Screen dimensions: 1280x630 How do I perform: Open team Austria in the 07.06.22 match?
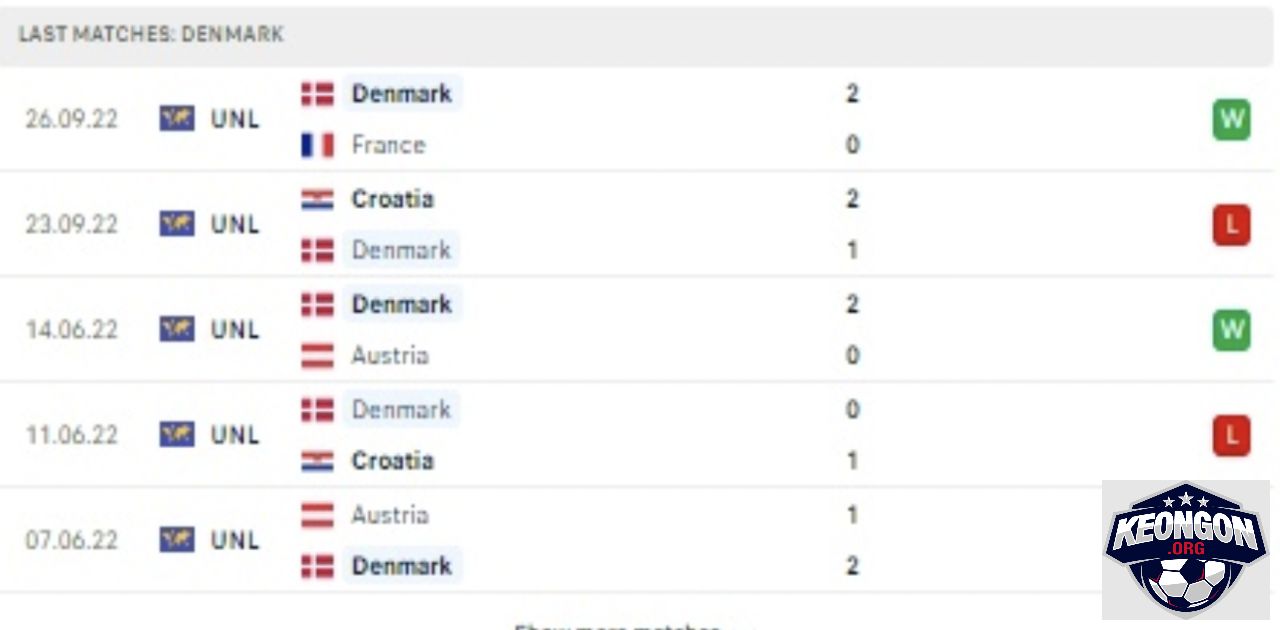[390, 515]
